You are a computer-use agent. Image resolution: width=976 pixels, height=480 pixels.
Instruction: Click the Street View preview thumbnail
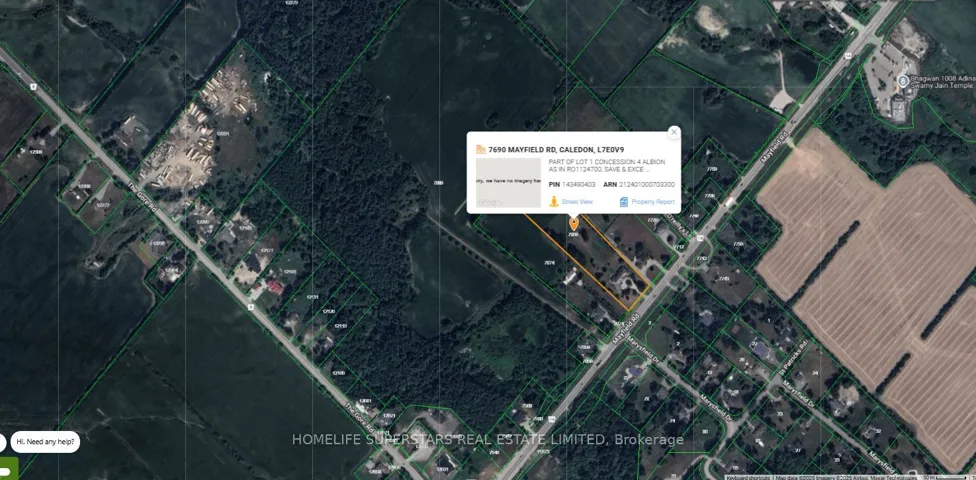point(508,183)
